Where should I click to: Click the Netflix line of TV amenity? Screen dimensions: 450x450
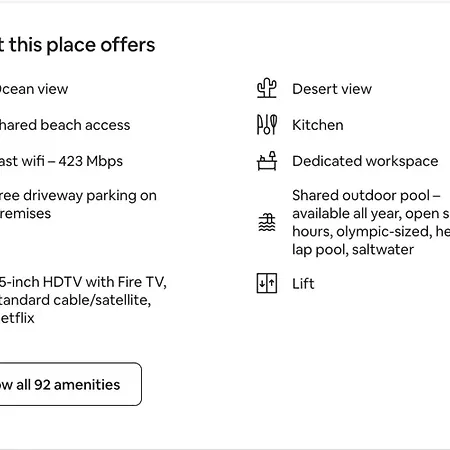(x=17, y=318)
